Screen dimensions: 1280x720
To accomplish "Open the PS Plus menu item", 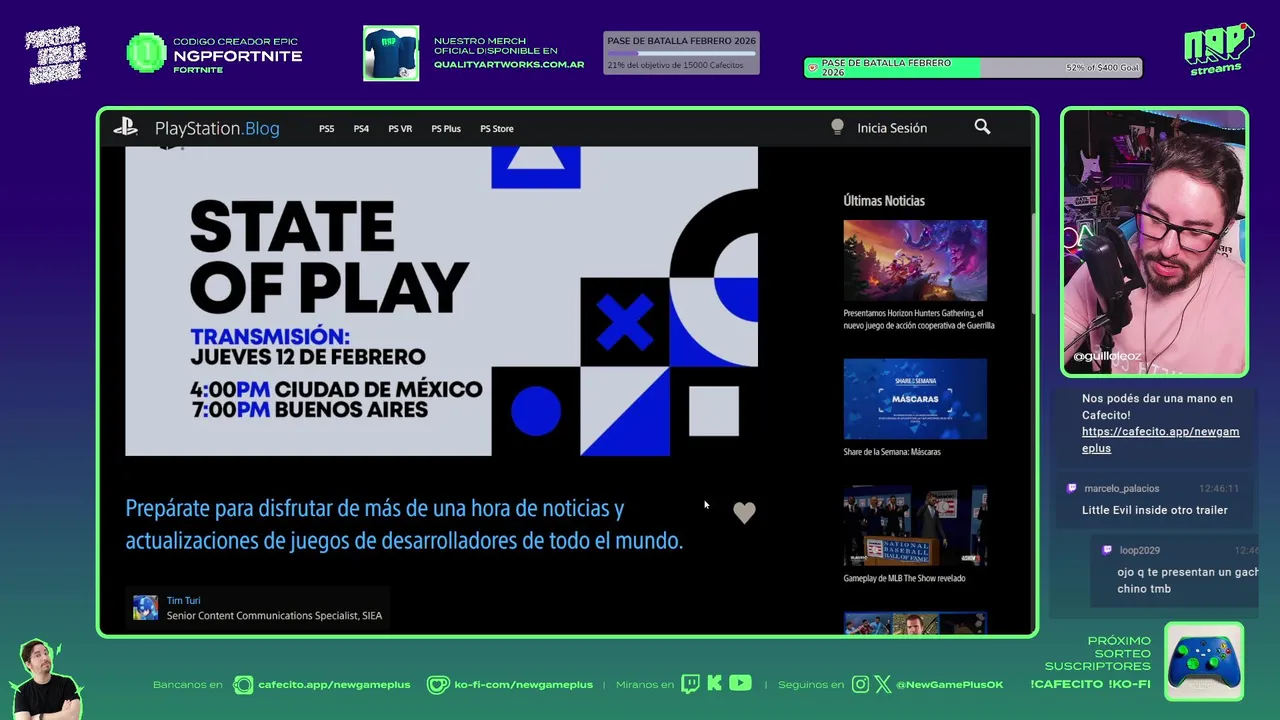I will (446, 128).
